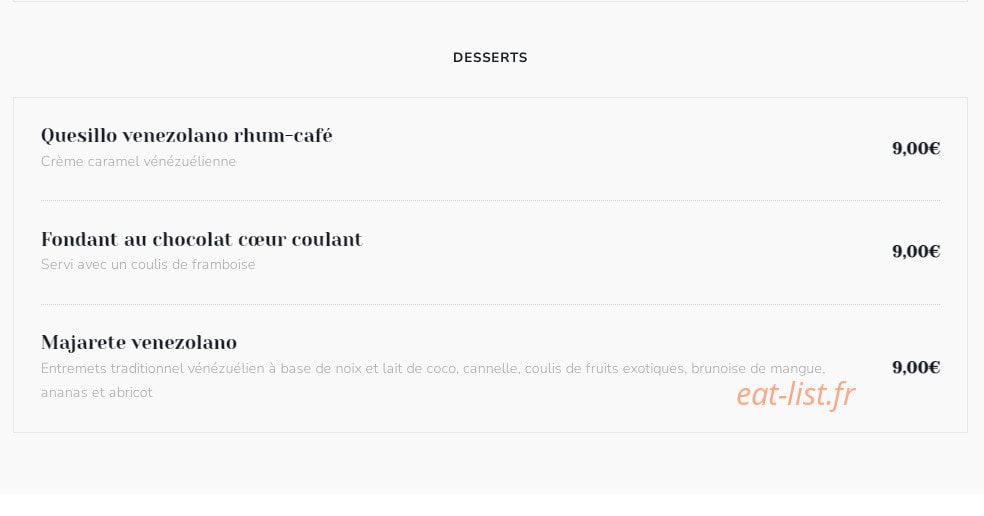Click the dotted divider below Quesillo item

point(490,201)
